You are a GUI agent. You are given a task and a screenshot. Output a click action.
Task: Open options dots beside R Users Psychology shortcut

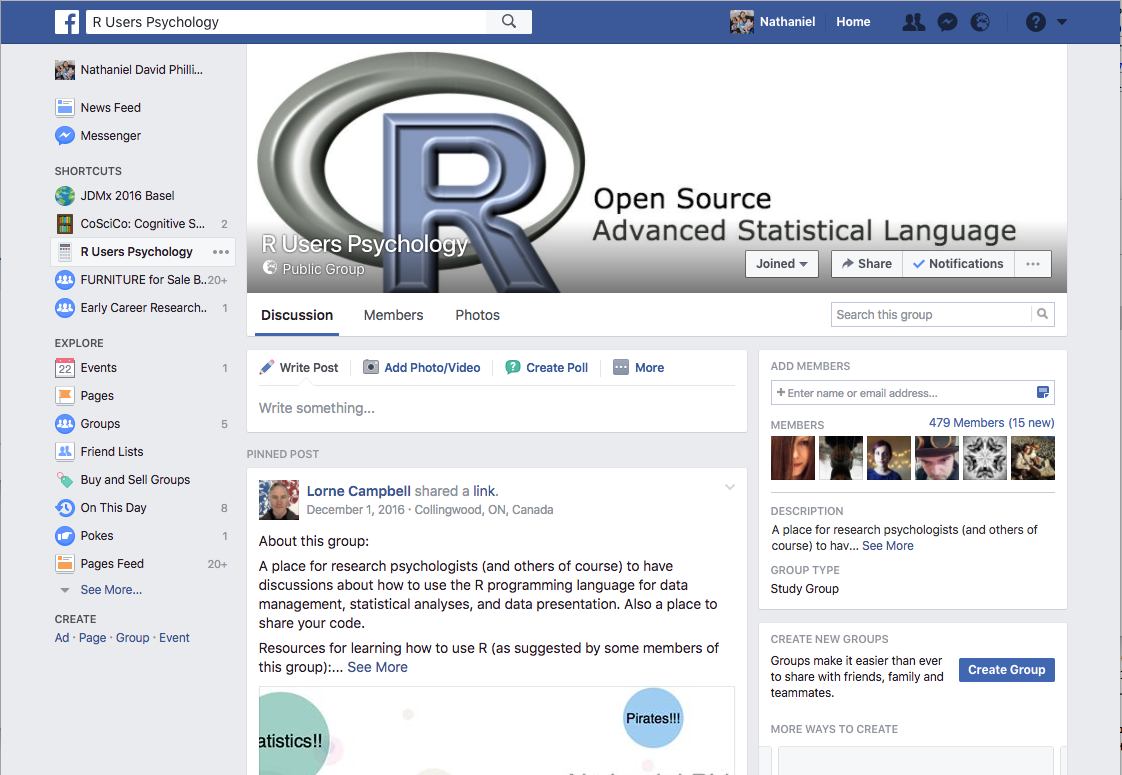pos(220,252)
